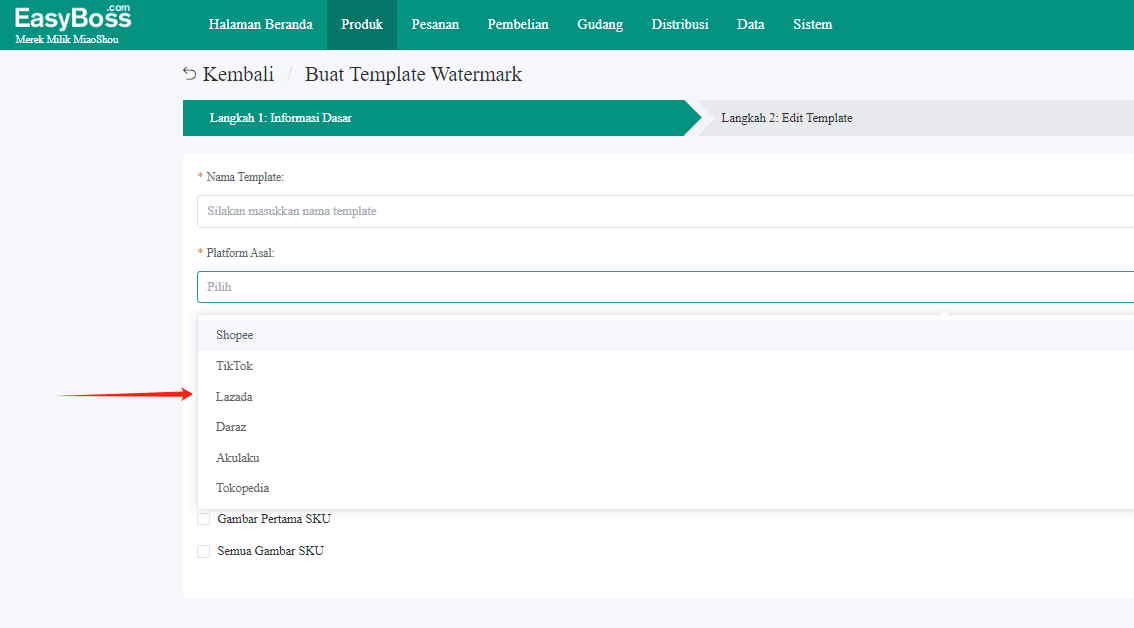Open the Data menu
The height and width of the screenshot is (628, 1134).
[x=751, y=25]
